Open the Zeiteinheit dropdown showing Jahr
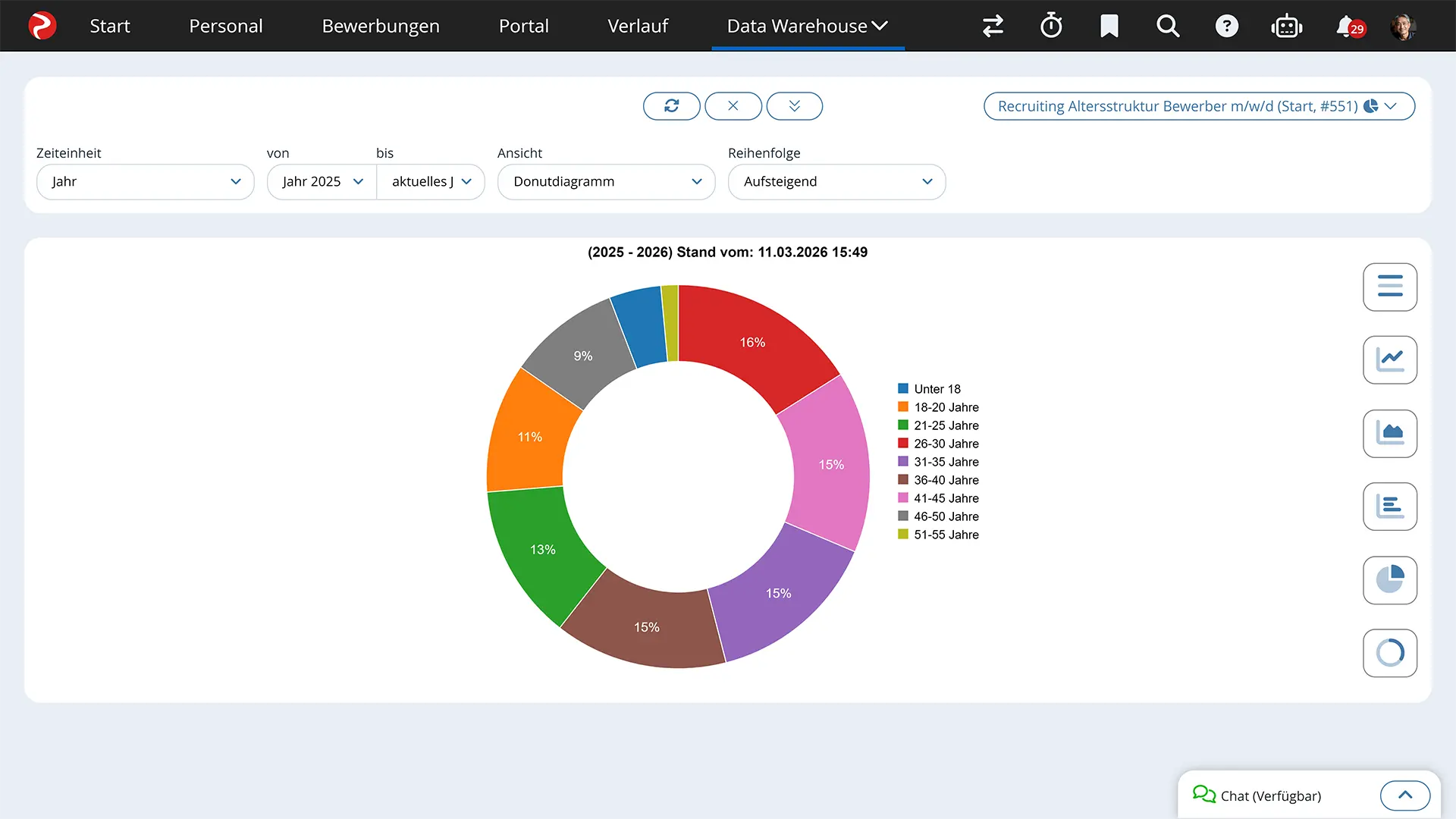Image resolution: width=1456 pixels, height=819 pixels. [x=145, y=182]
